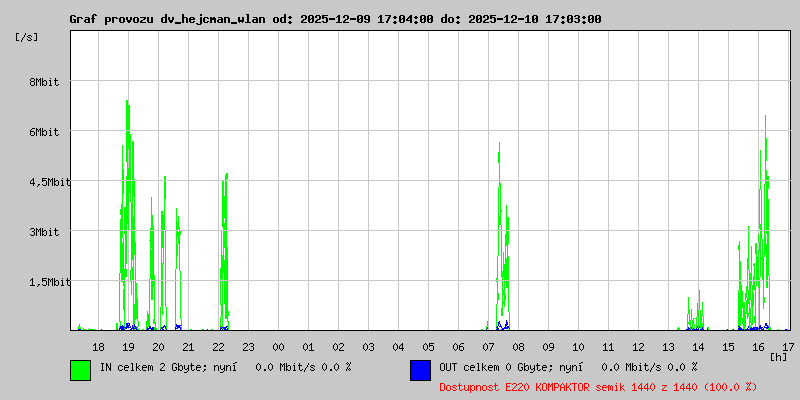Click the 3Mbit y-axis label

coord(44,232)
